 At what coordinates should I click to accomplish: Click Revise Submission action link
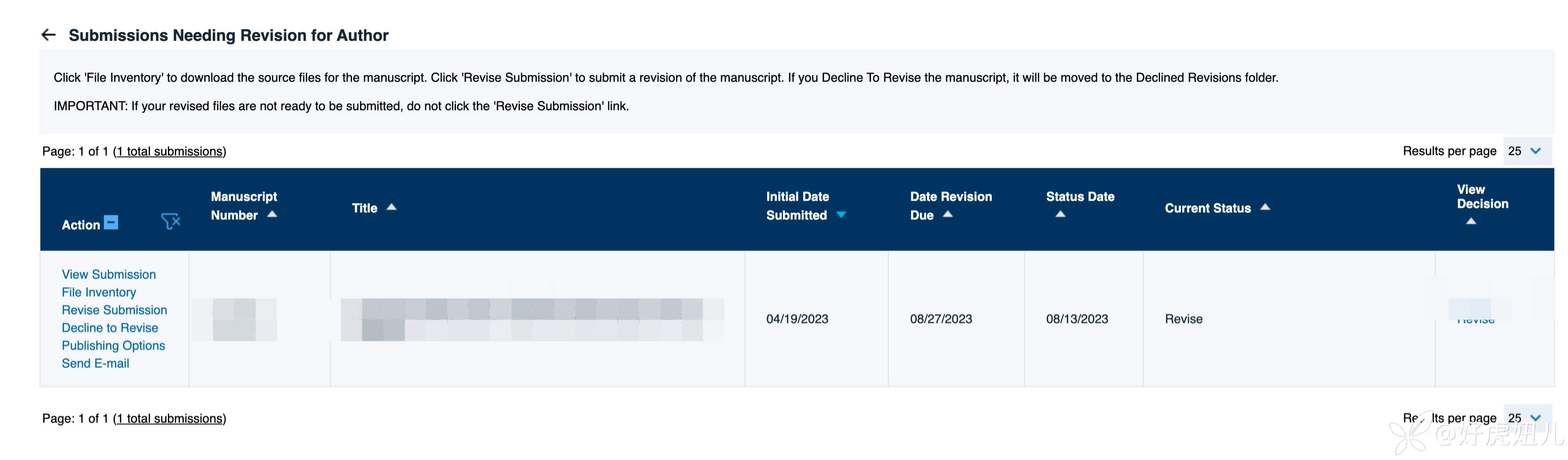tap(114, 310)
